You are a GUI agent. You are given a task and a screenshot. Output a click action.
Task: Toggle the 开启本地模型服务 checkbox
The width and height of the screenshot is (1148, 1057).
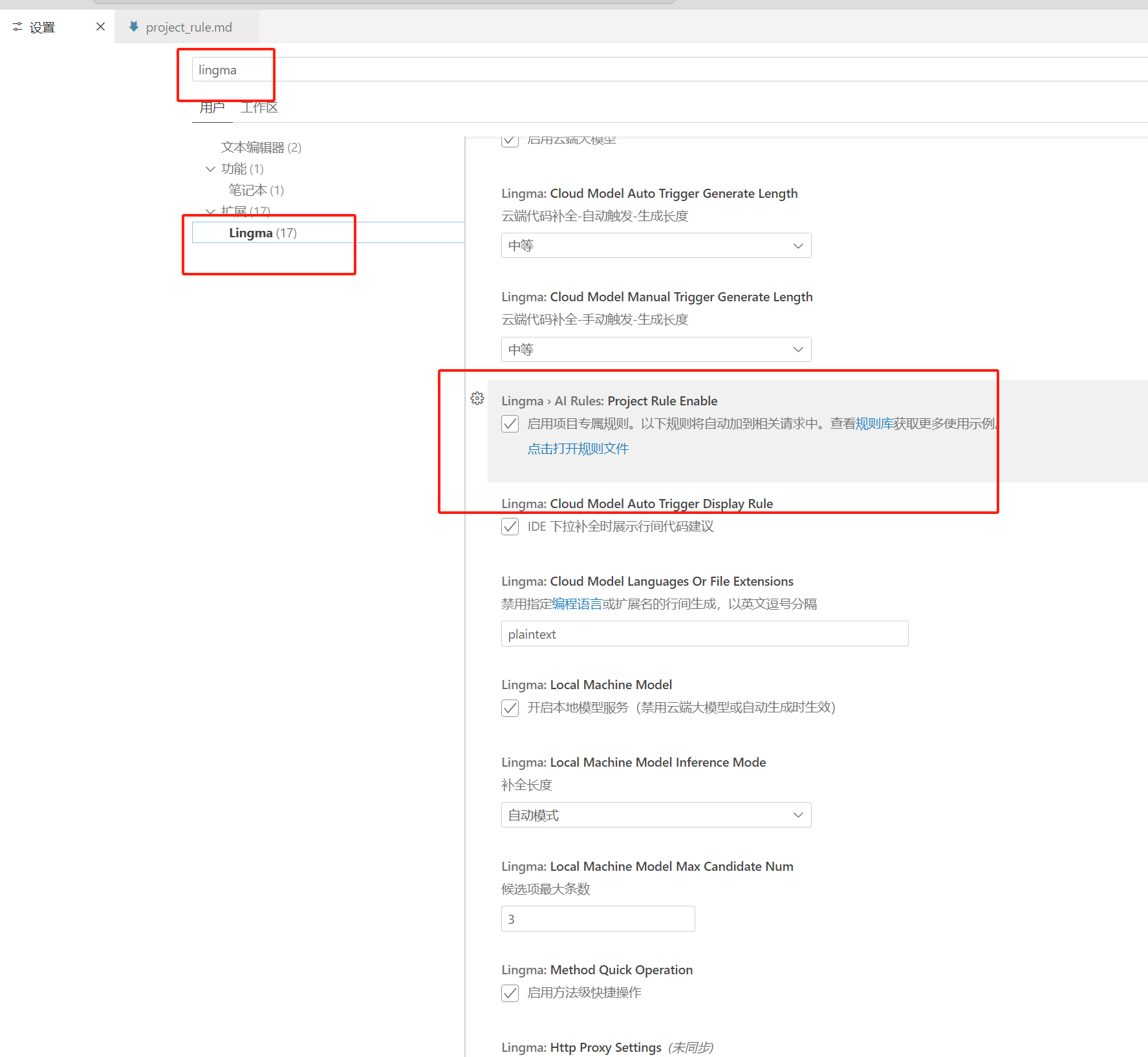tap(510, 707)
